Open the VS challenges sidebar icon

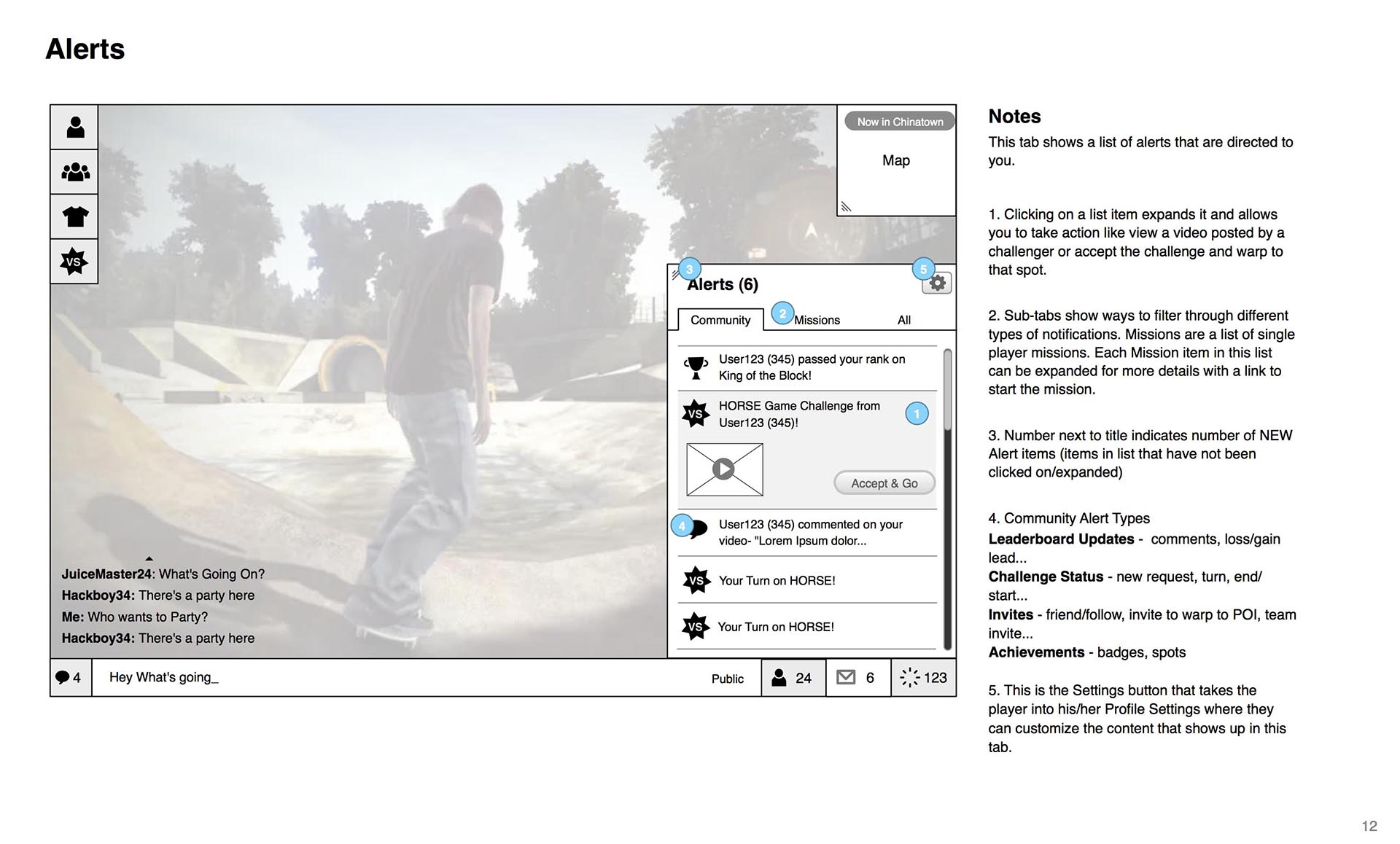pyautogui.click(x=74, y=261)
